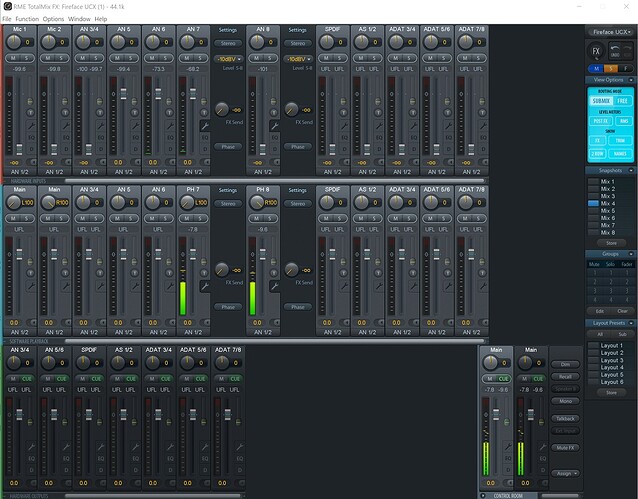
Task: Toggle Stereo in the AN 7 settings panel
Action: point(228,43)
